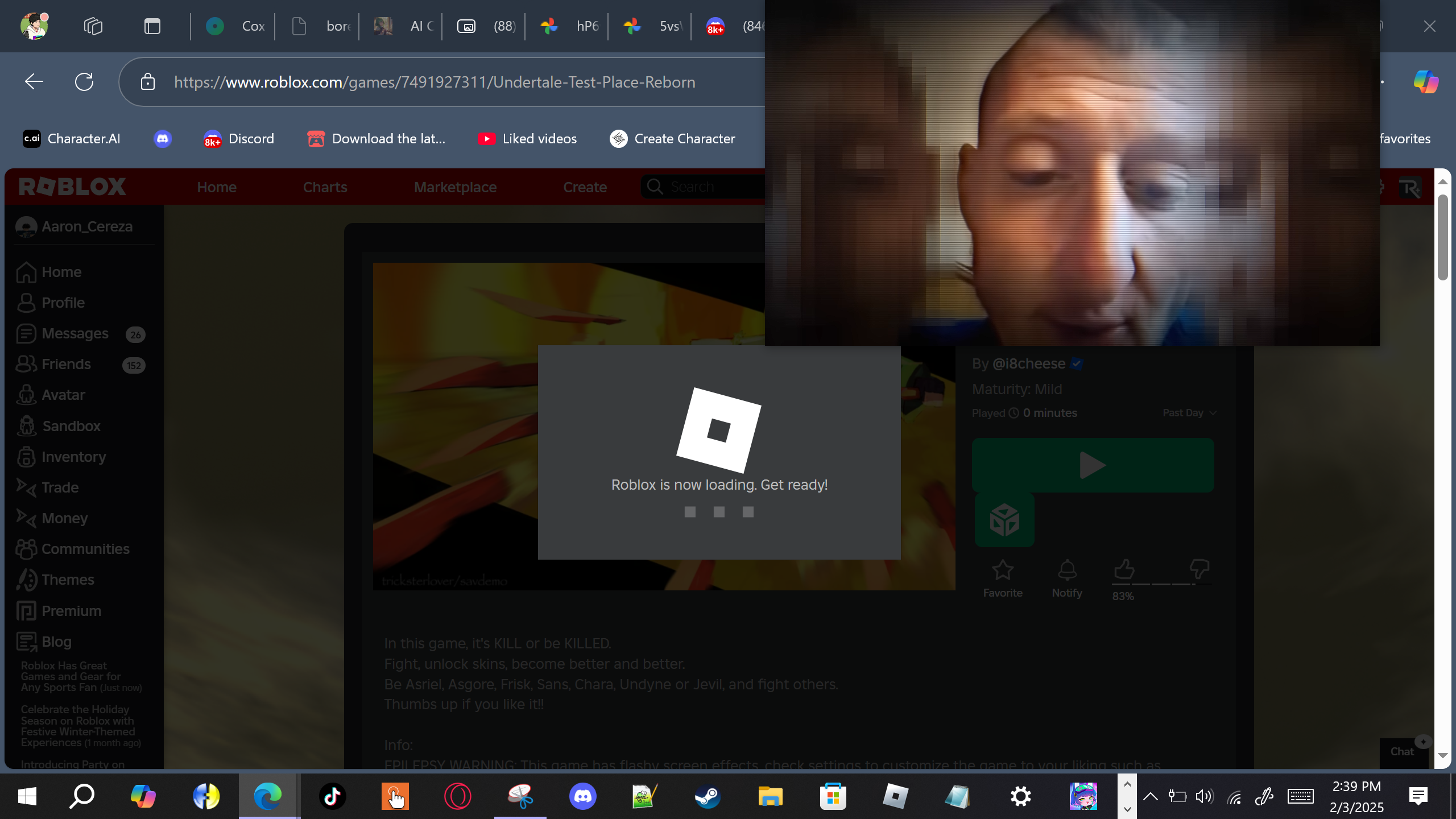Dislike the game with thumbs down
The height and width of the screenshot is (819, 1456).
(1199, 569)
